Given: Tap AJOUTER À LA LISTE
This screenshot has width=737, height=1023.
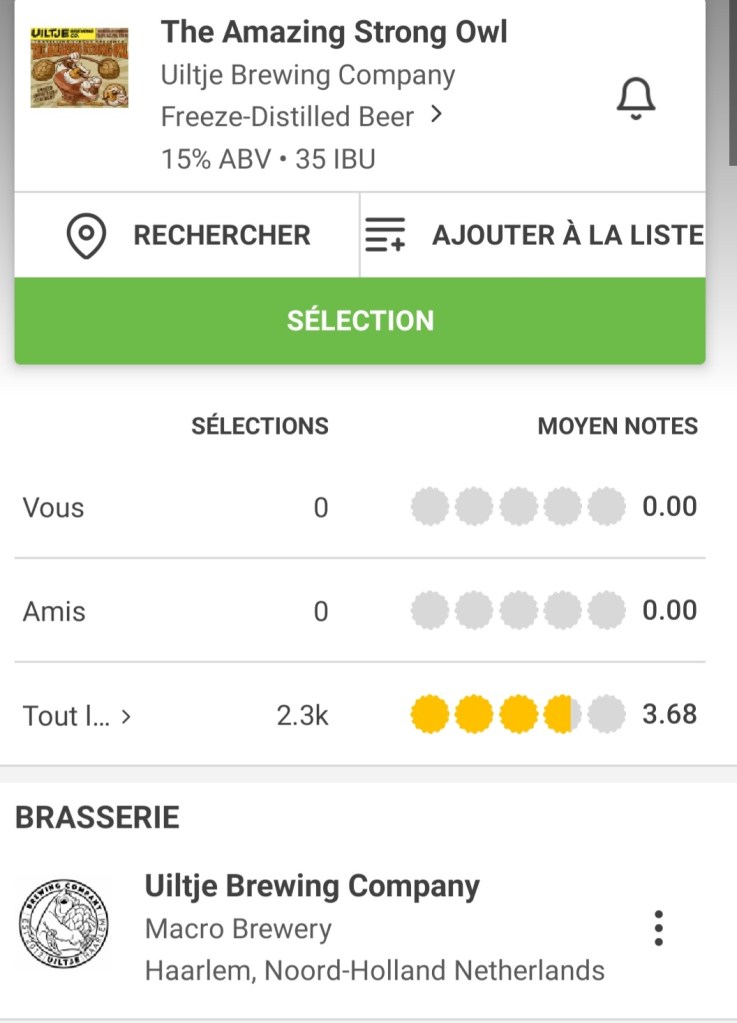Looking at the screenshot, I should click(x=567, y=236).
